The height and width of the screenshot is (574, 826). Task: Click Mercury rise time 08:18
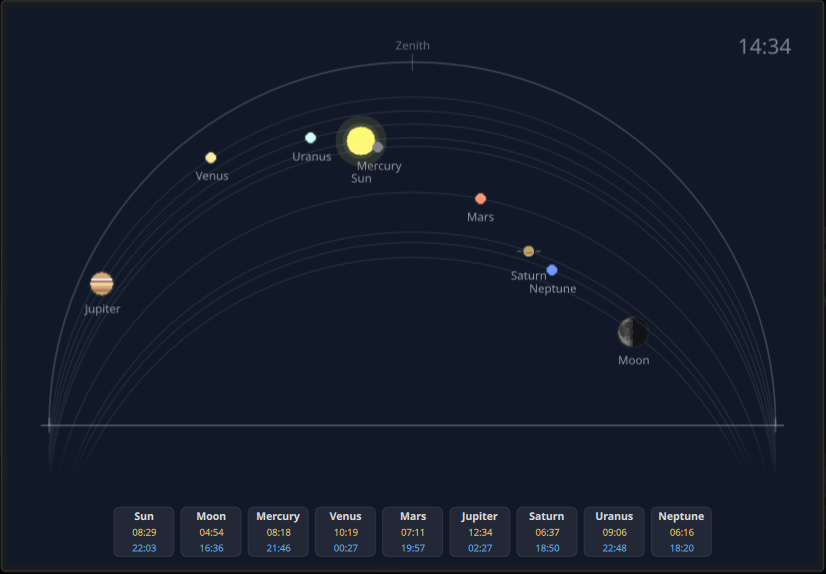pos(278,532)
